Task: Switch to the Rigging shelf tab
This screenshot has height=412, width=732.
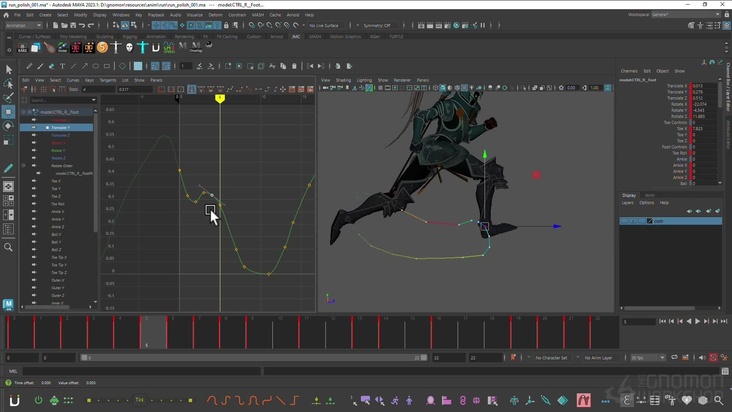Action: 128,36
